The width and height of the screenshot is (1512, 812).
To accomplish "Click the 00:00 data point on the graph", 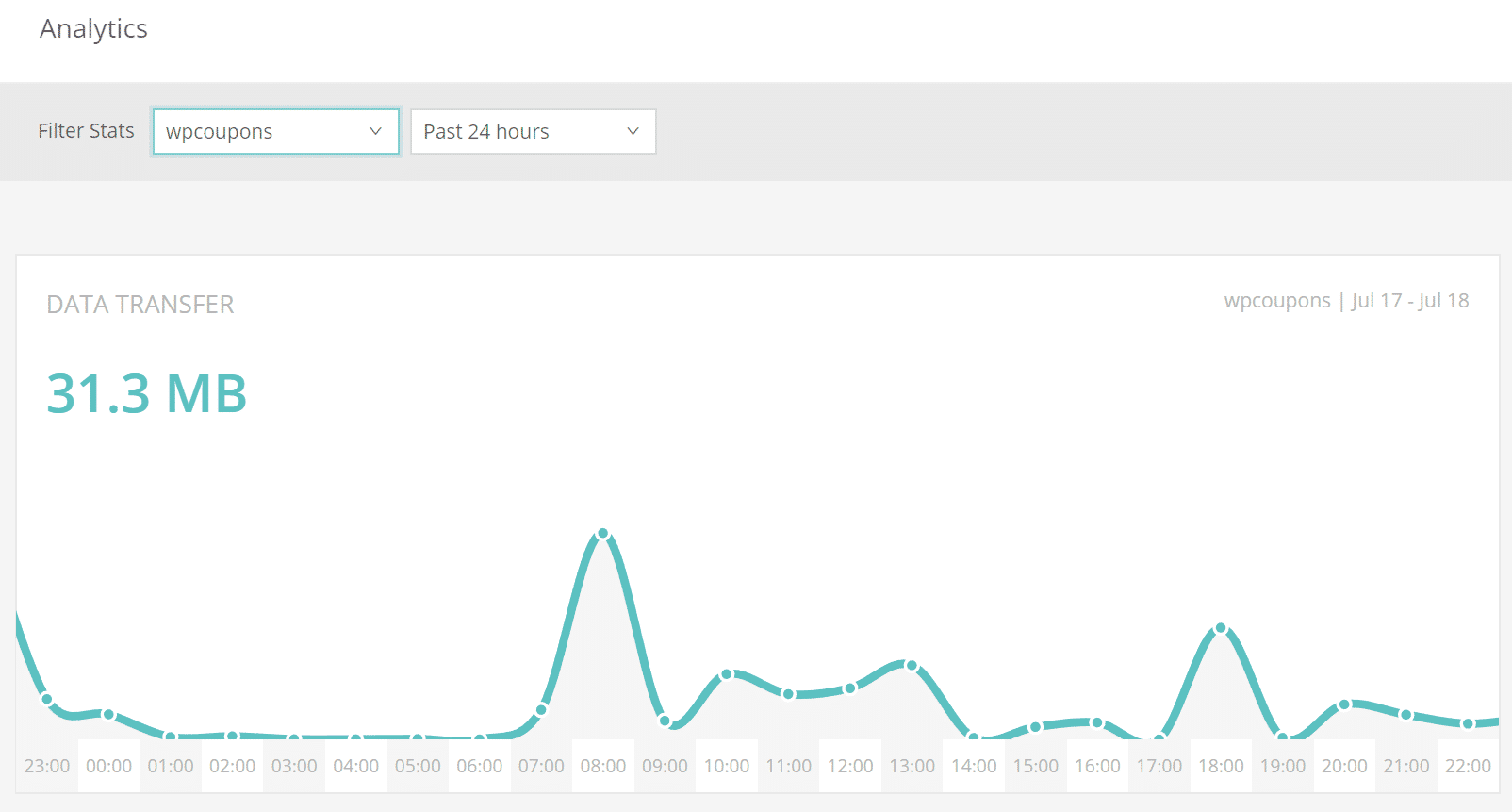I will click(x=108, y=714).
